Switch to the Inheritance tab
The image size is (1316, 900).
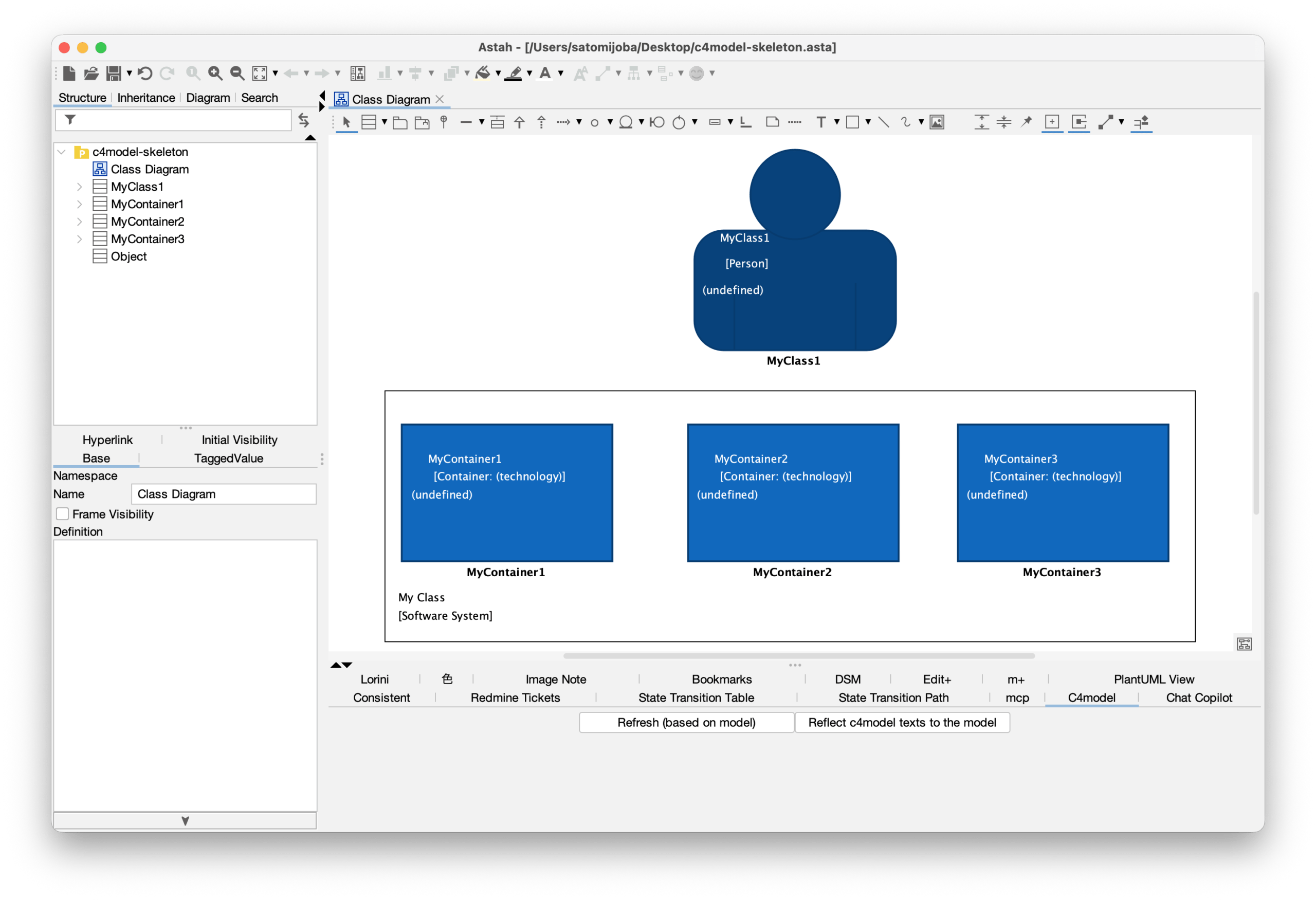click(x=145, y=97)
